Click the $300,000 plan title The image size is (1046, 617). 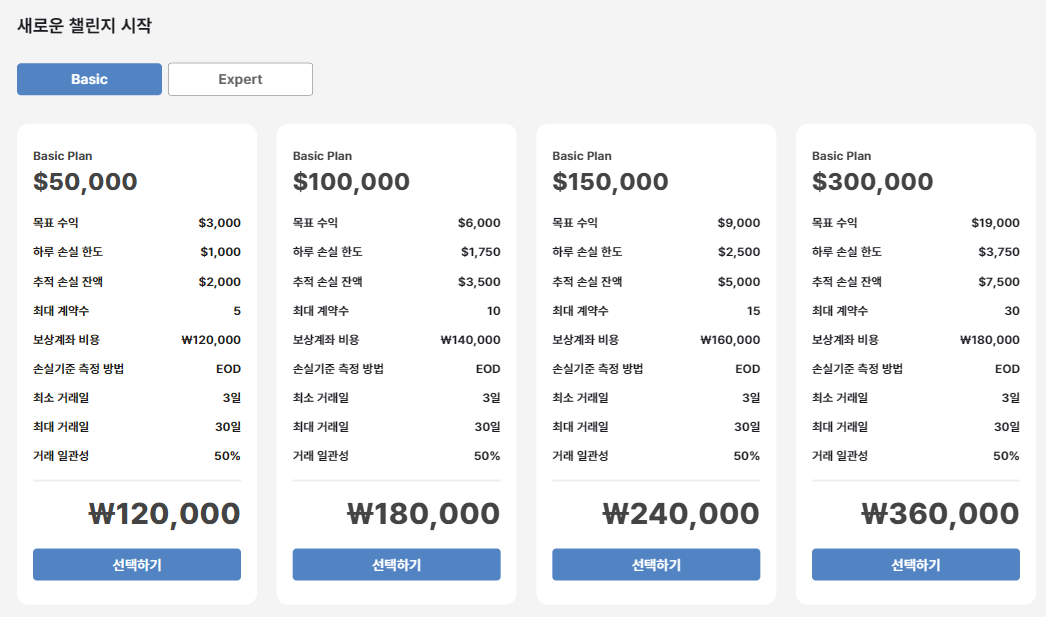point(872,182)
